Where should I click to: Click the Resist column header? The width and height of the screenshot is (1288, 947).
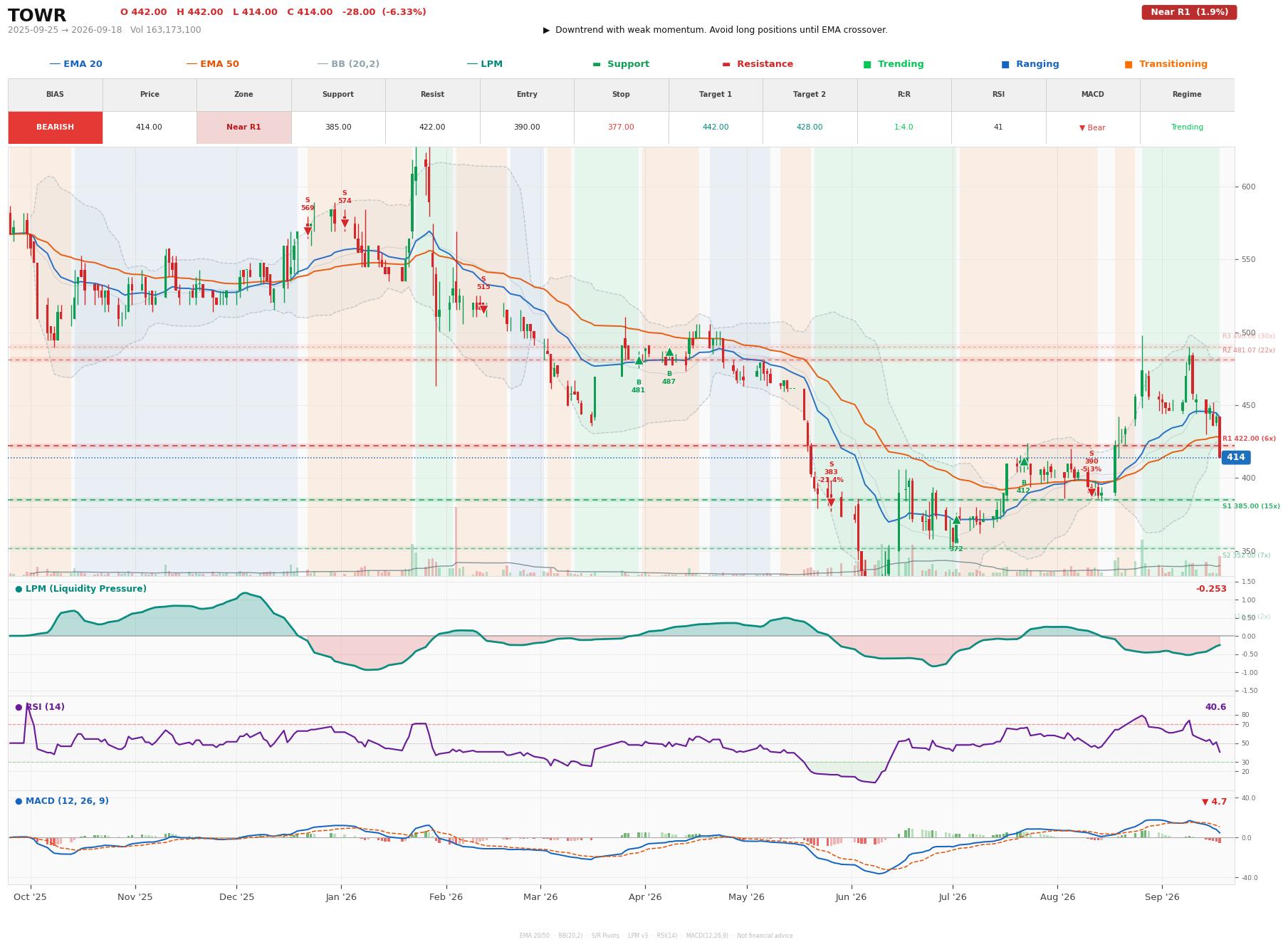432,95
